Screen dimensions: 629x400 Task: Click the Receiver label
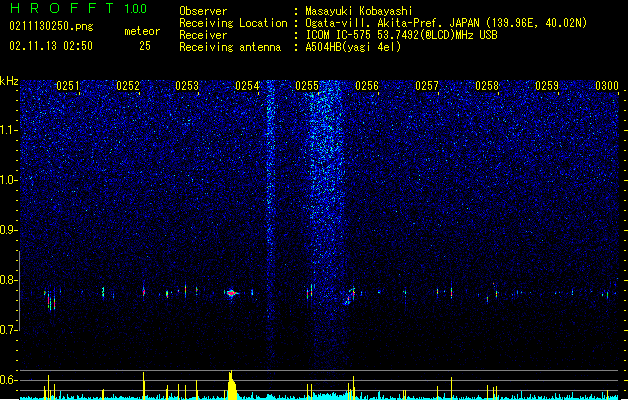pyautogui.click(x=203, y=35)
